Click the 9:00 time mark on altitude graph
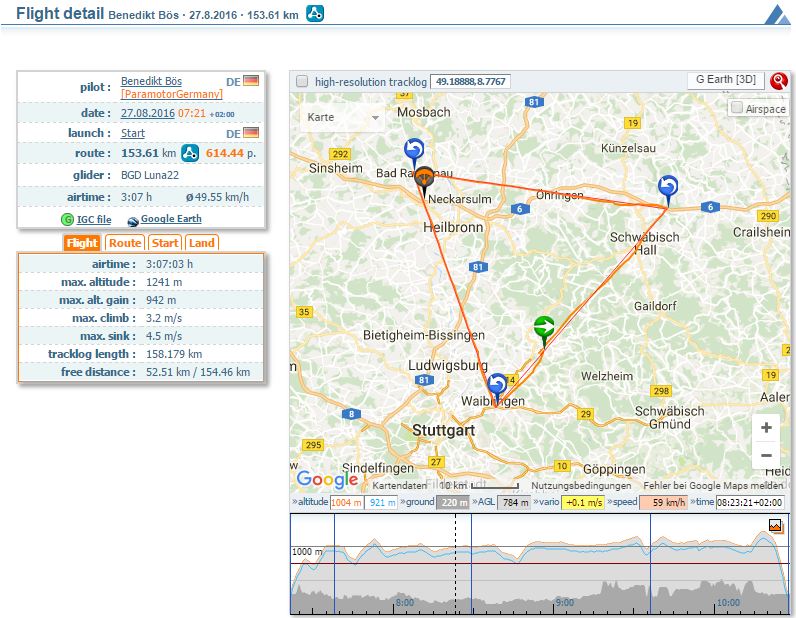The image size is (796, 618). [565, 603]
